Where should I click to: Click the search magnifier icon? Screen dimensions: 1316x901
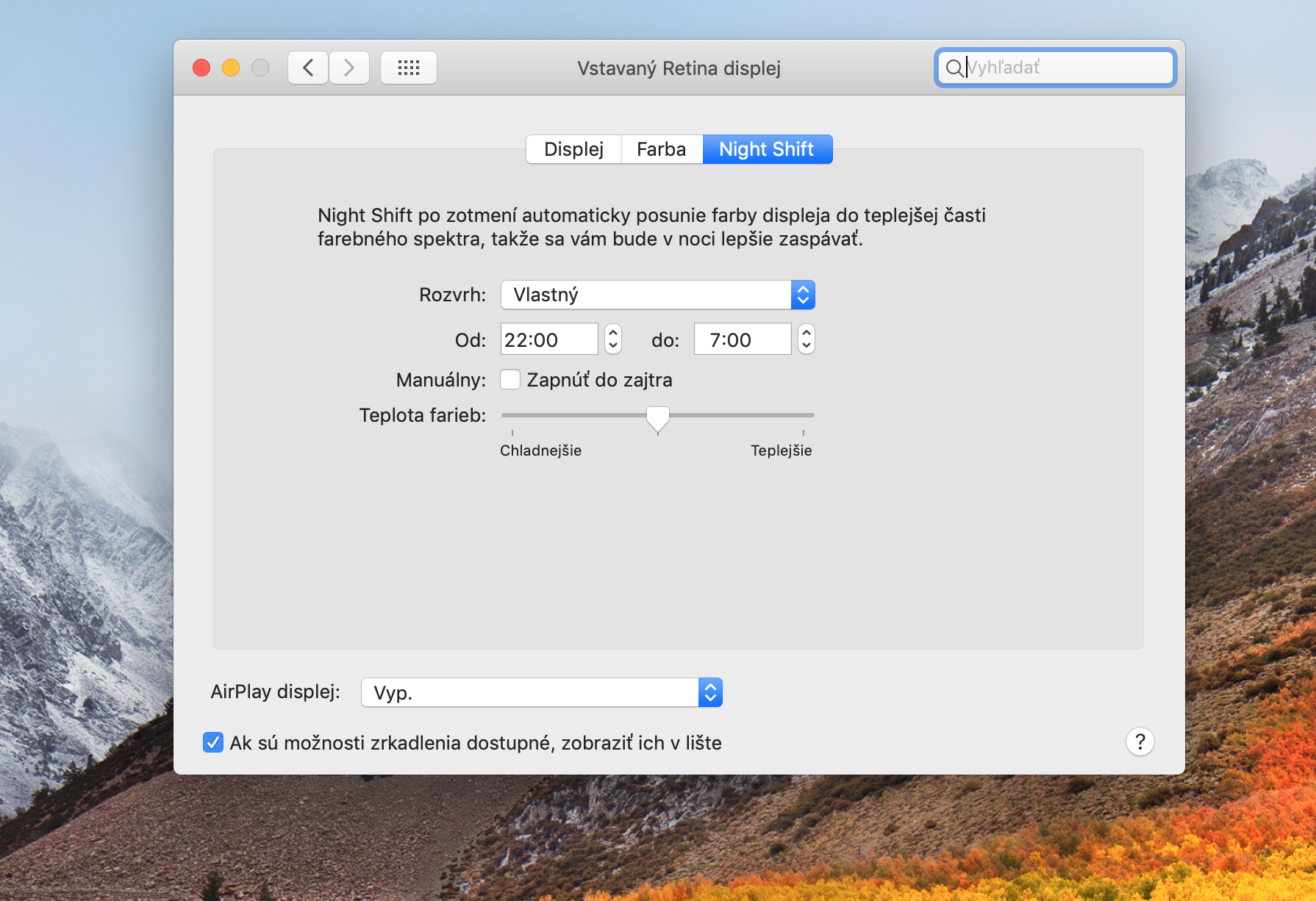[954, 68]
